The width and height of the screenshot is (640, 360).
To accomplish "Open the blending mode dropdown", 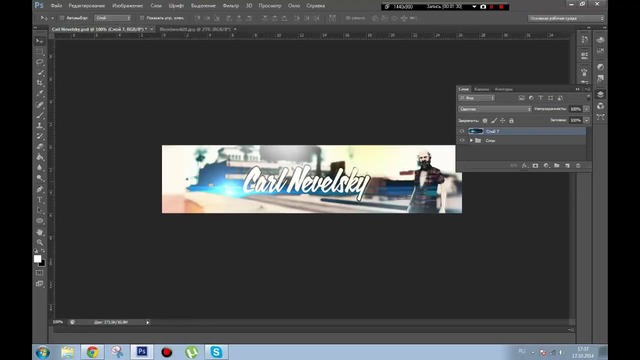I will (495, 109).
